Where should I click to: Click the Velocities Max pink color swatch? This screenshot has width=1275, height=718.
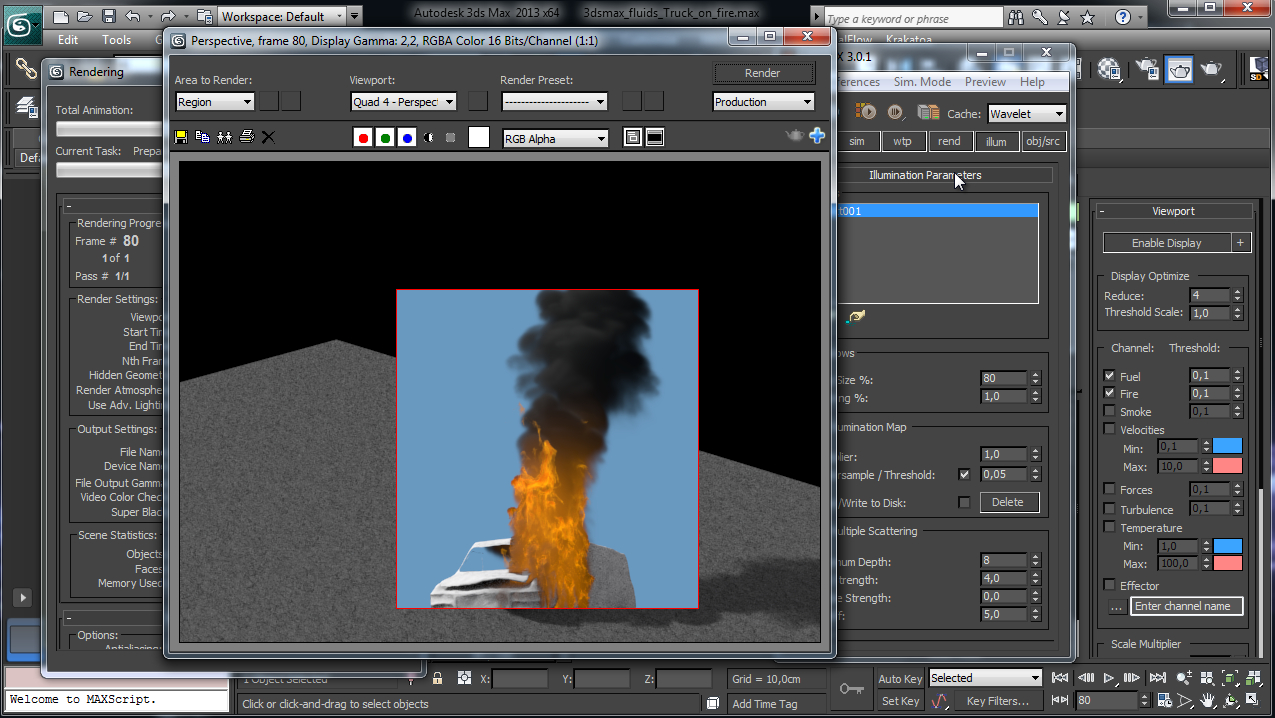(x=1227, y=466)
